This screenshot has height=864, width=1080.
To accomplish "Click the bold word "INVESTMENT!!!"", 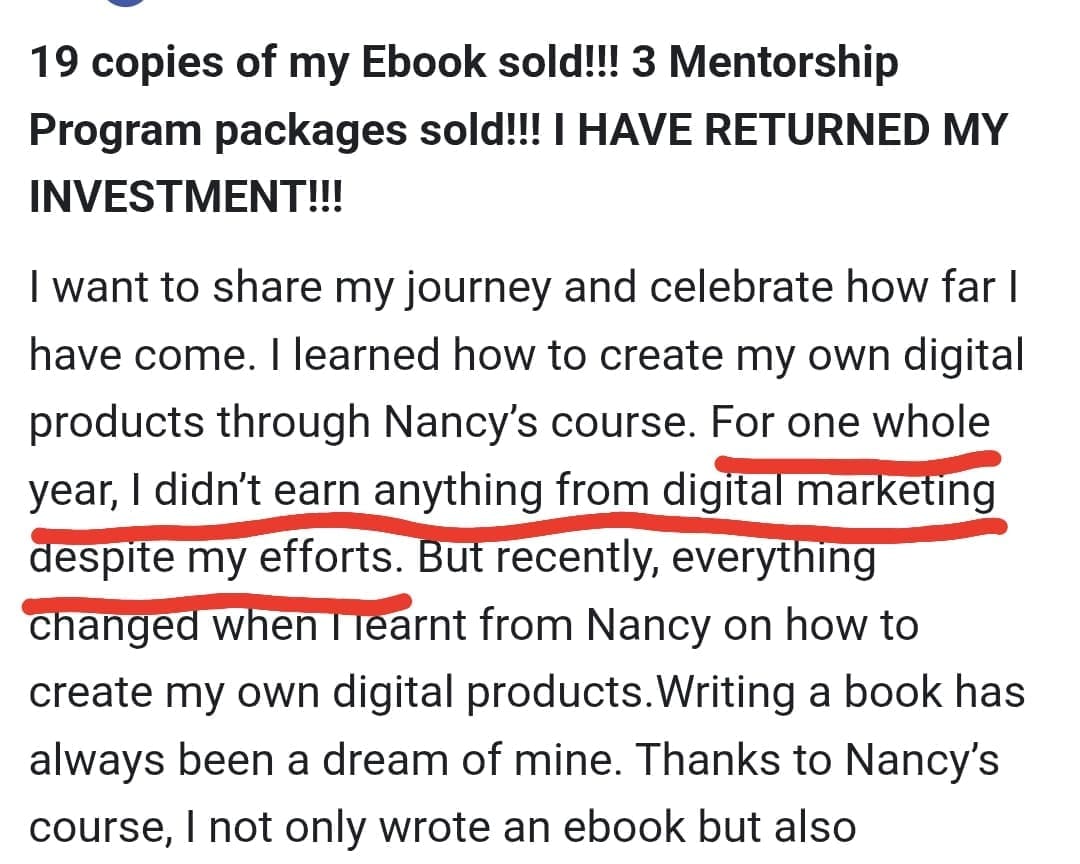I will point(185,196).
